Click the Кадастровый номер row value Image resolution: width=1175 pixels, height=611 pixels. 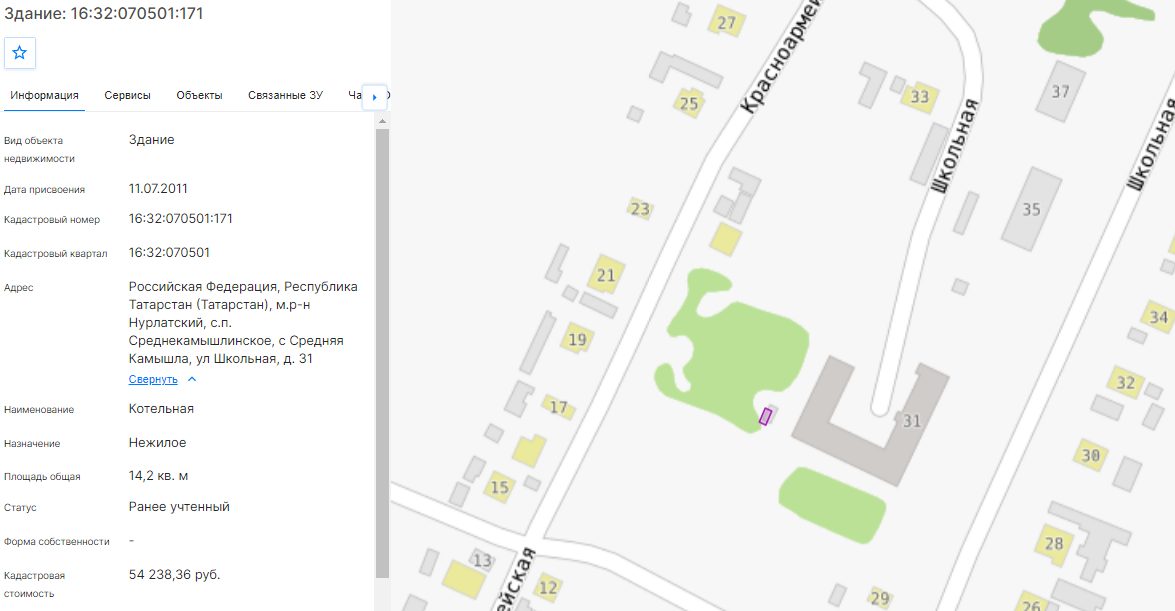tap(181, 219)
